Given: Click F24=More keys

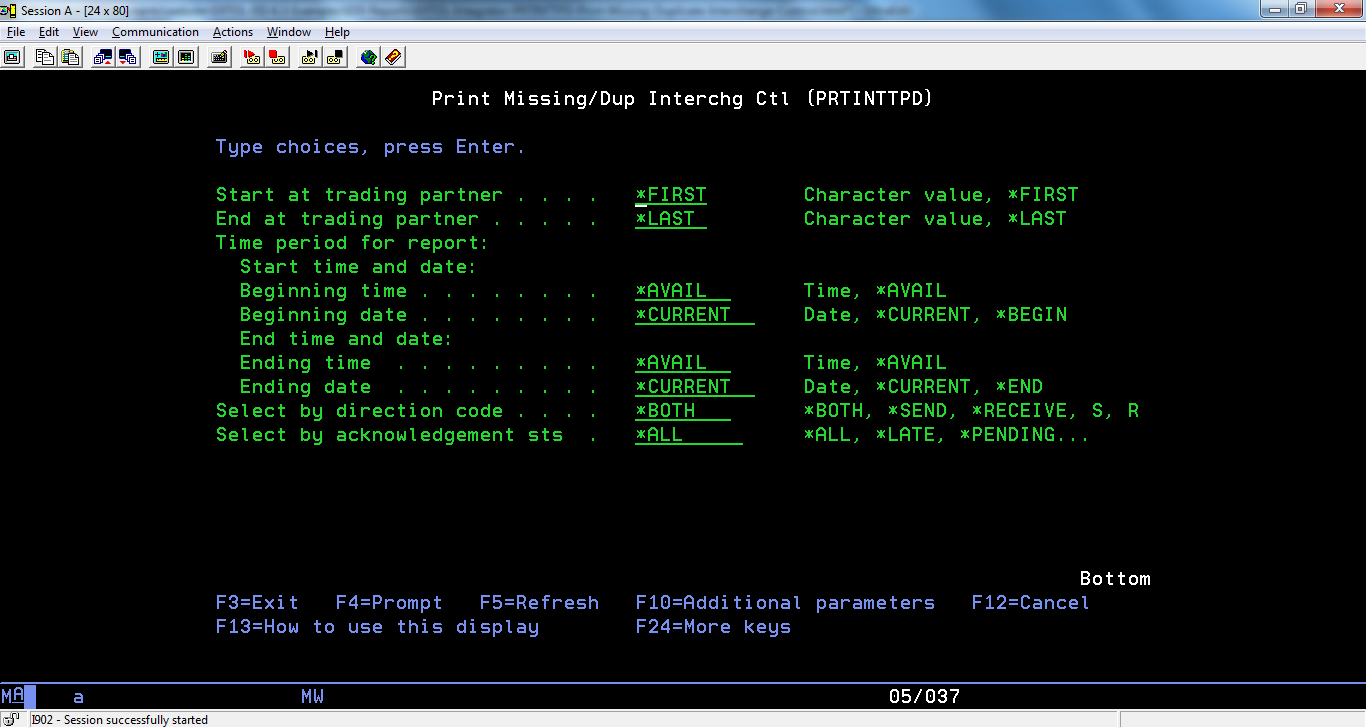Looking at the screenshot, I should coord(713,627).
